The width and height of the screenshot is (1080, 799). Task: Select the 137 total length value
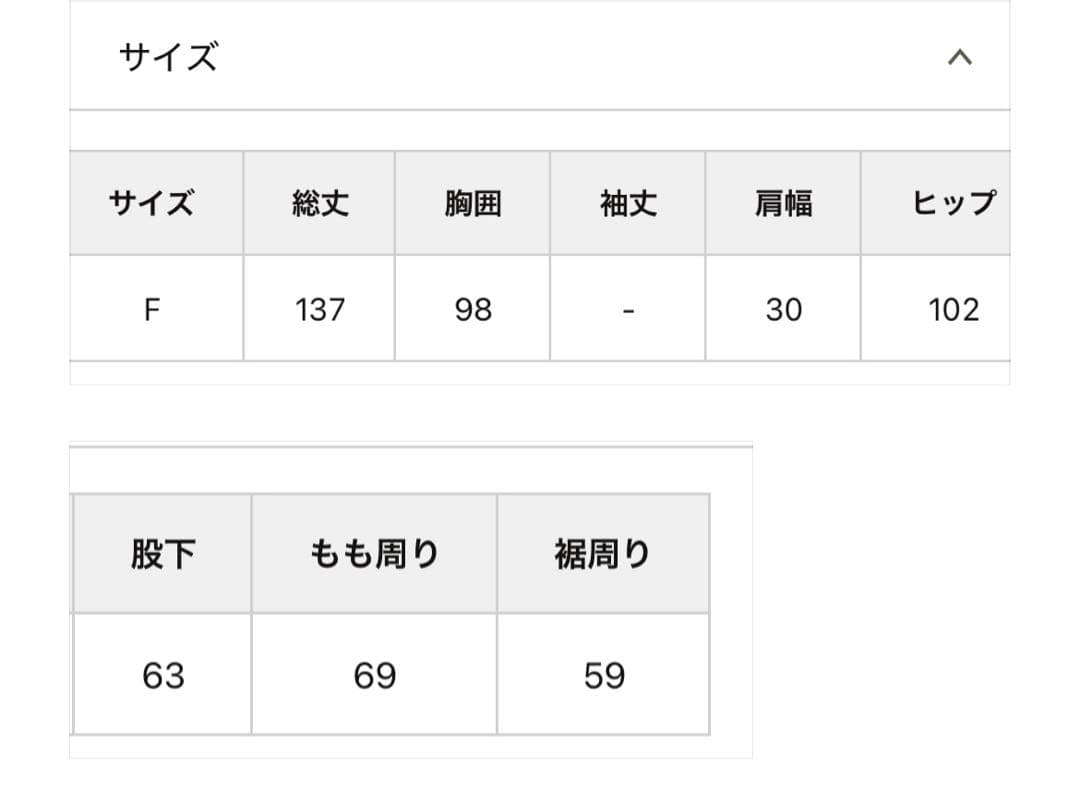pyautogui.click(x=318, y=309)
